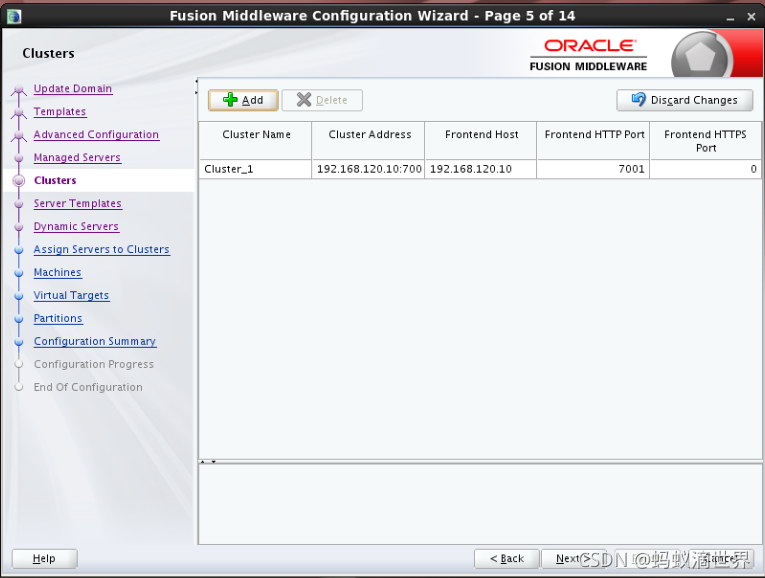Viewport: 765px width, 578px height.
Task: Click the Frontend HTTPS Port column header
Action: [x=705, y=140]
